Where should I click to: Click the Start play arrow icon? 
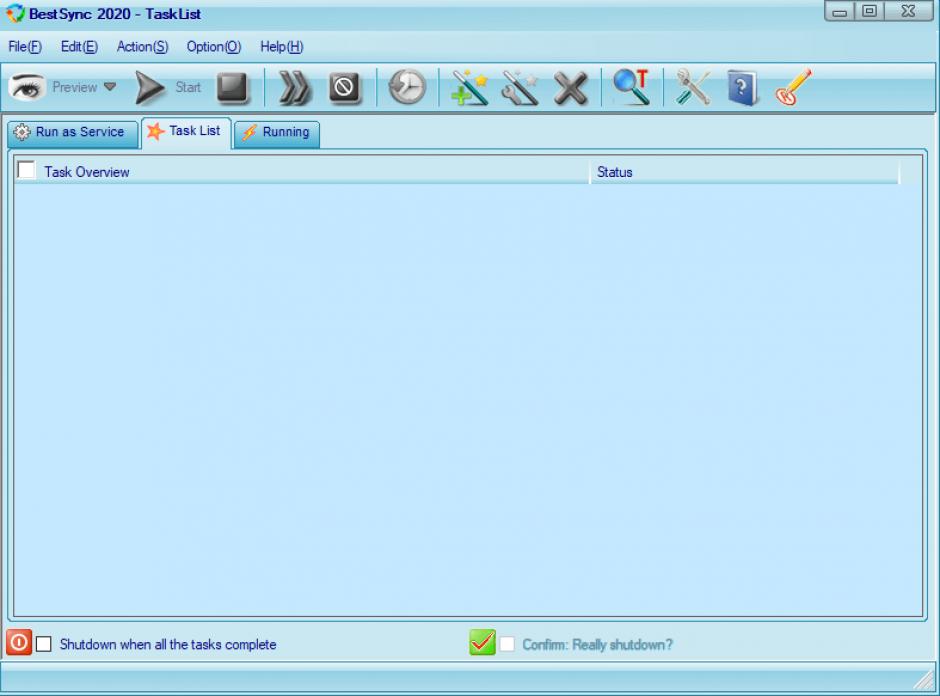click(x=149, y=88)
